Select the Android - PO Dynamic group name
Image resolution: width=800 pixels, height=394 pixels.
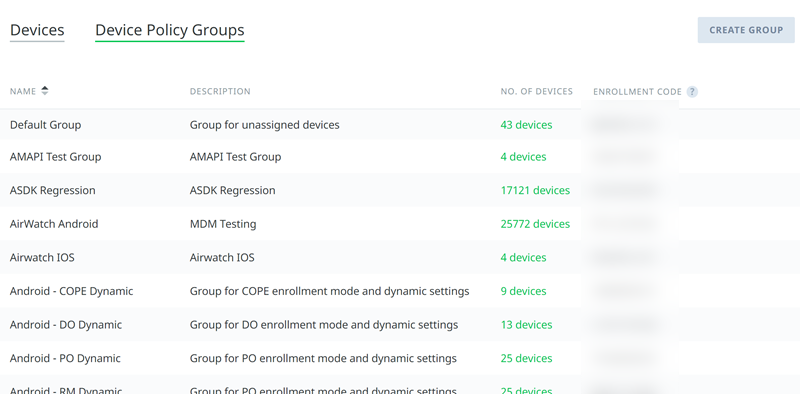65,359
